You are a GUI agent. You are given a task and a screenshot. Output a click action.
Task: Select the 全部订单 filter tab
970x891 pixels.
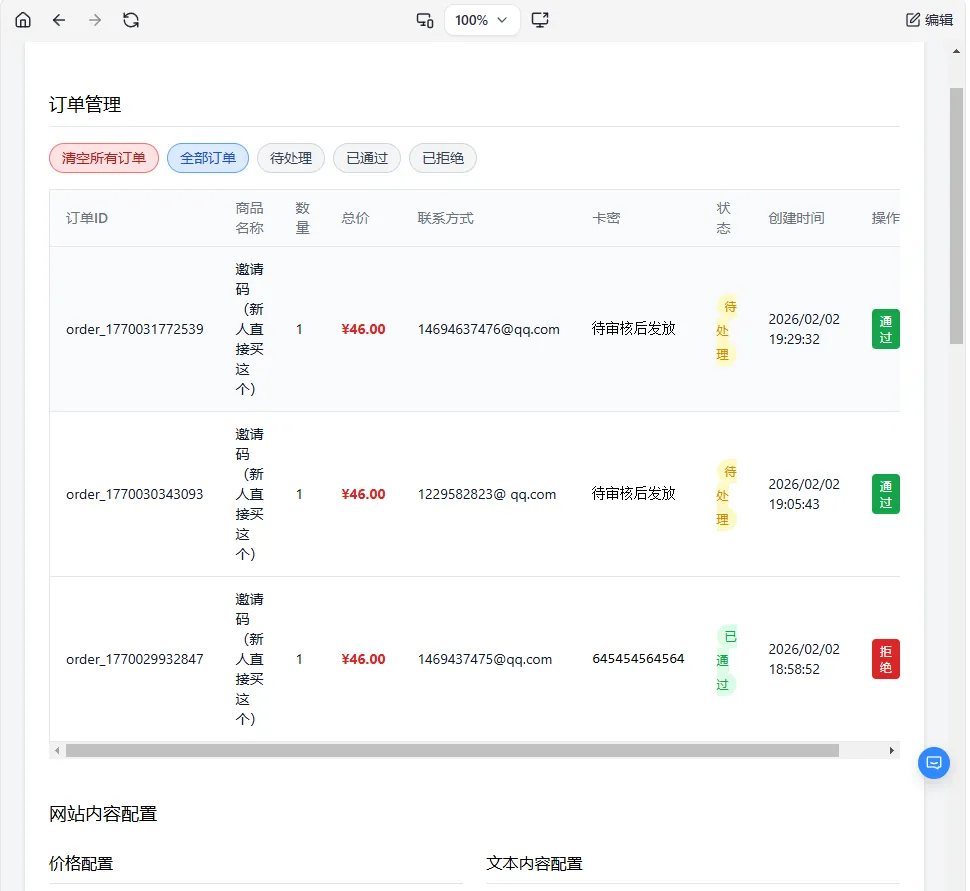207,158
